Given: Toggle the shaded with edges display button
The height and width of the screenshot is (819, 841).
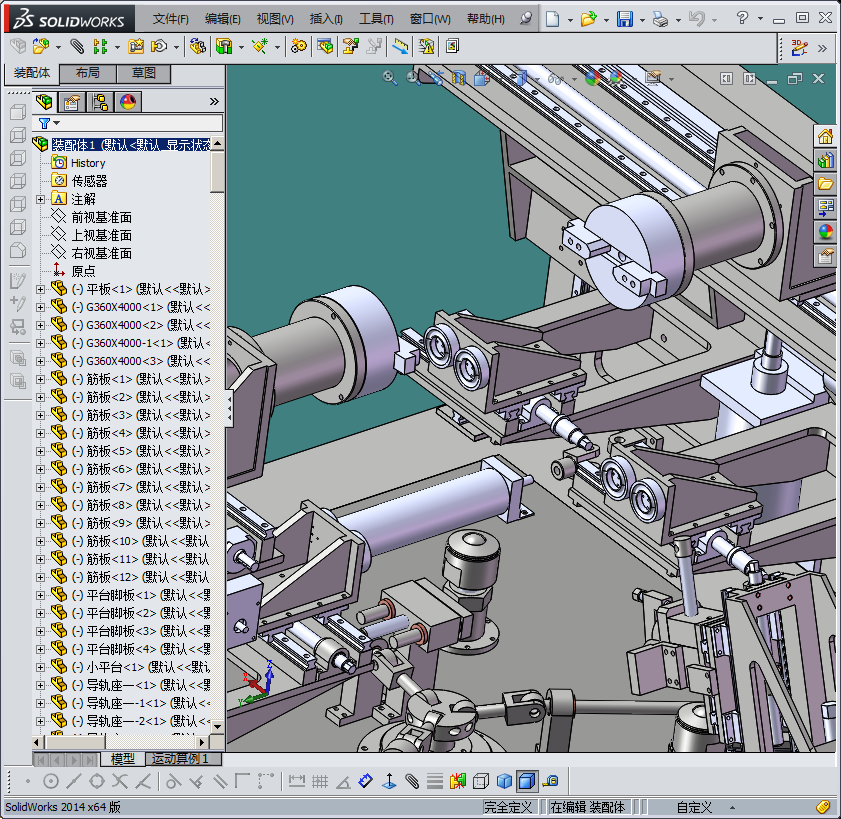Looking at the screenshot, I should [527, 781].
